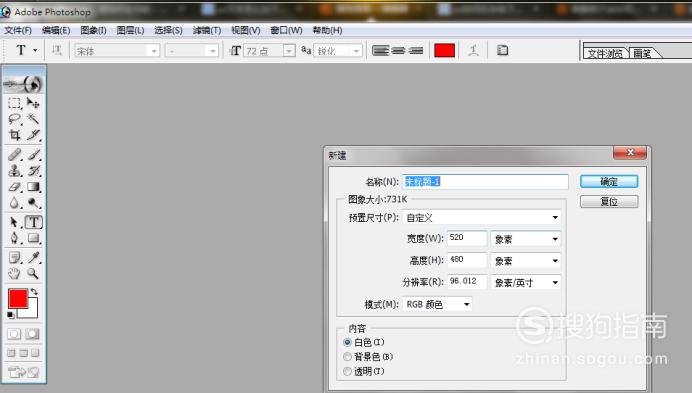692x393 pixels.
Task: Switch to the 文件浏览 tab
Action: click(x=605, y=53)
